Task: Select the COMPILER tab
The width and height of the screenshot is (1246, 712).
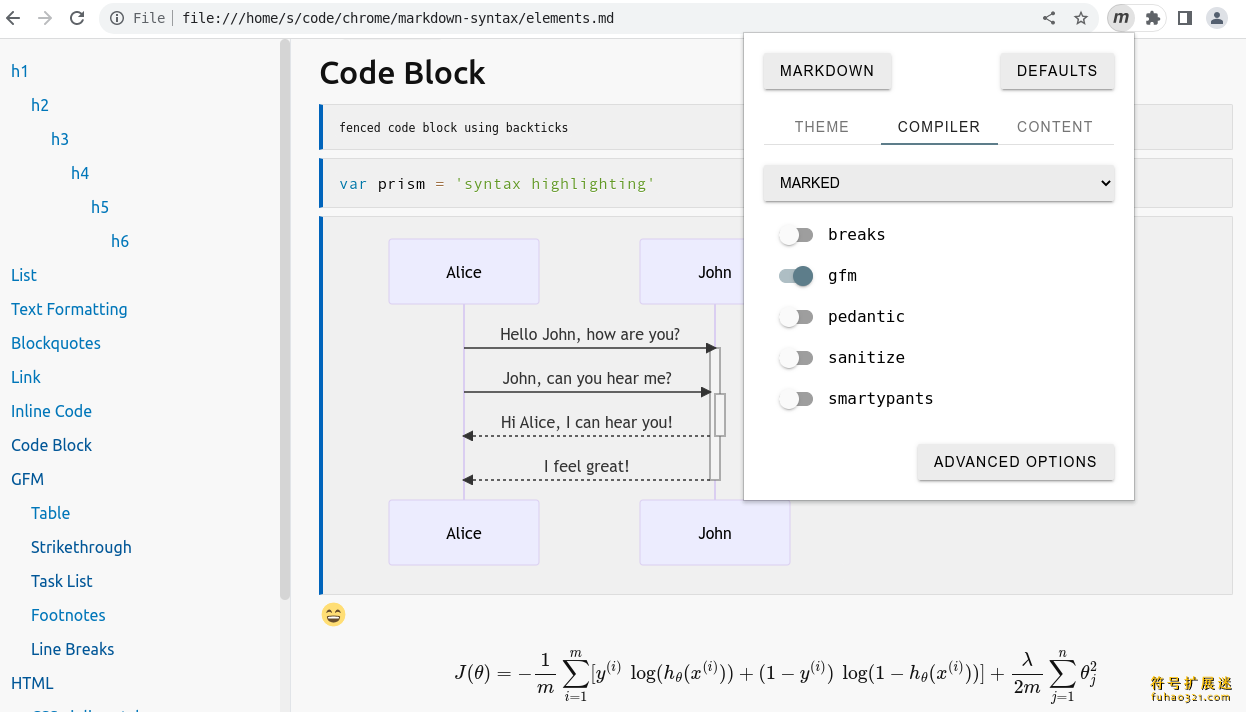Action: 939,127
